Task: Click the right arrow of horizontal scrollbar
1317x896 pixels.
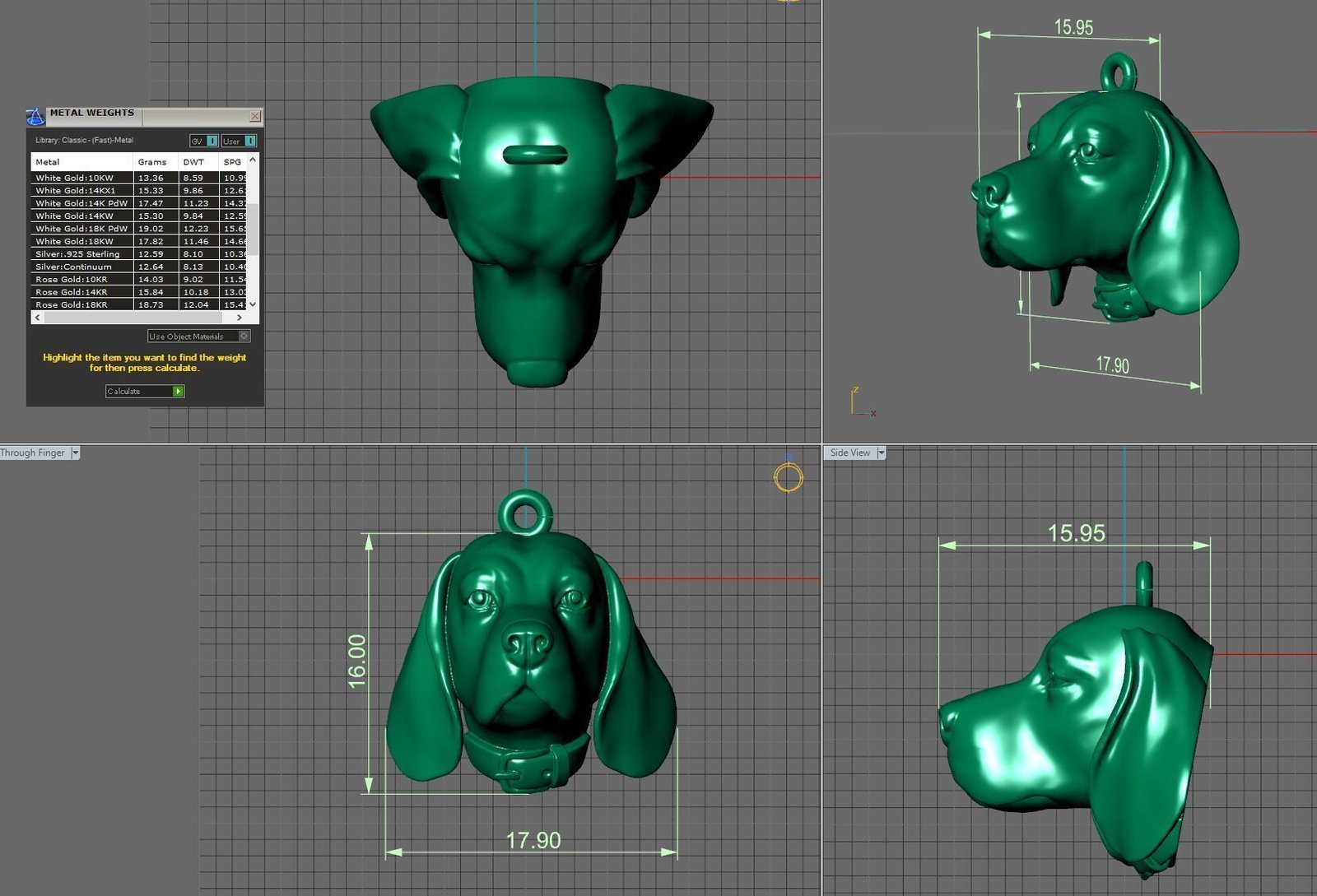Action: 240,318
